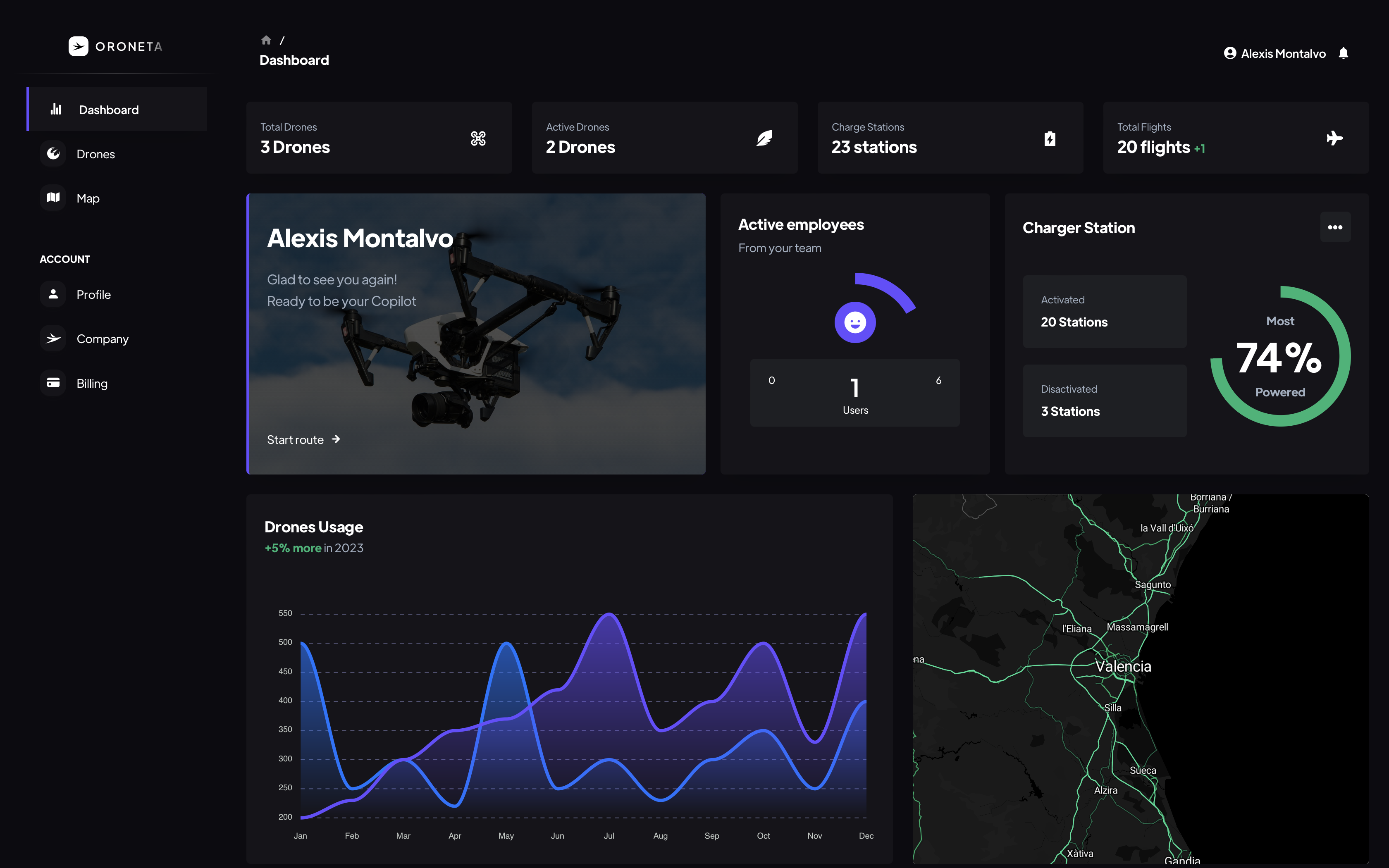This screenshot has height=868, width=1389.
Task: Open Profile under Account
Action: pyautogui.click(x=93, y=294)
